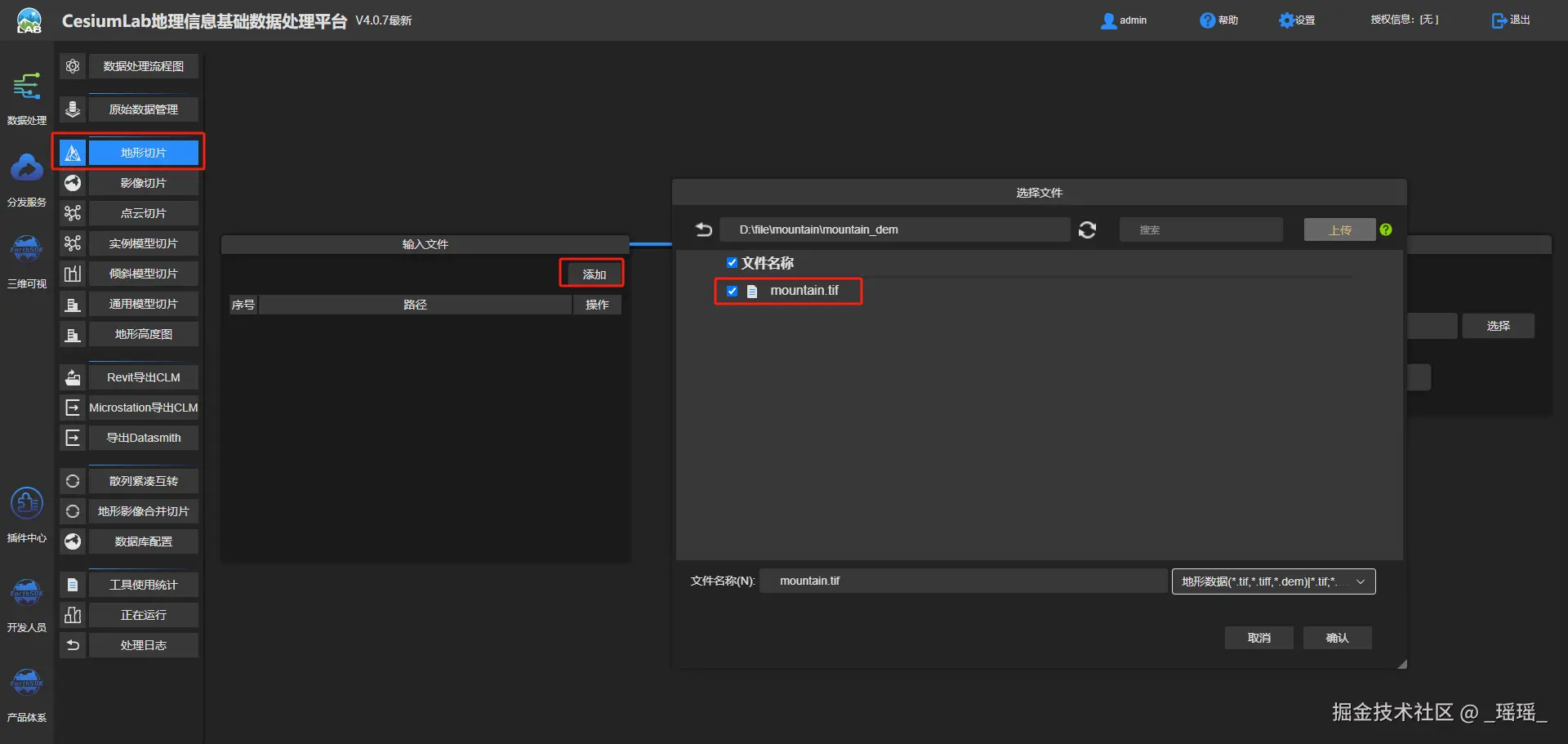Click the document icon beside 工具使用统计
1568x744 pixels.
point(73,585)
